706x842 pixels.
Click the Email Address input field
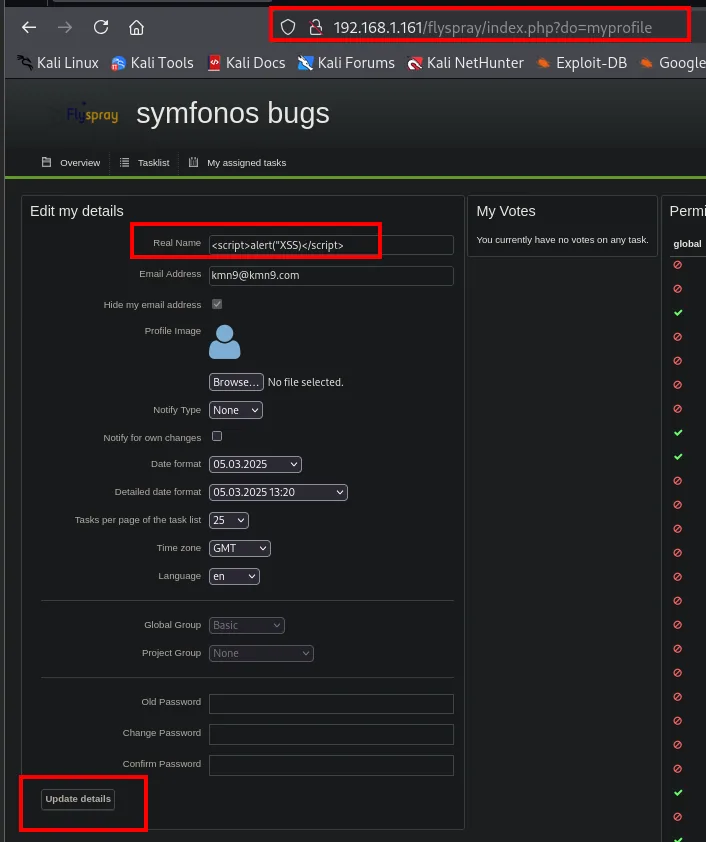tap(331, 275)
